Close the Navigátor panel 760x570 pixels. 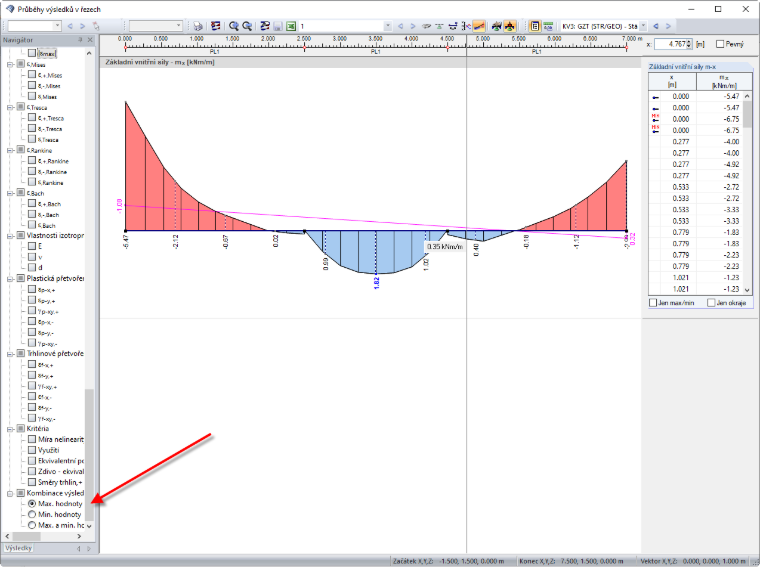point(90,40)
